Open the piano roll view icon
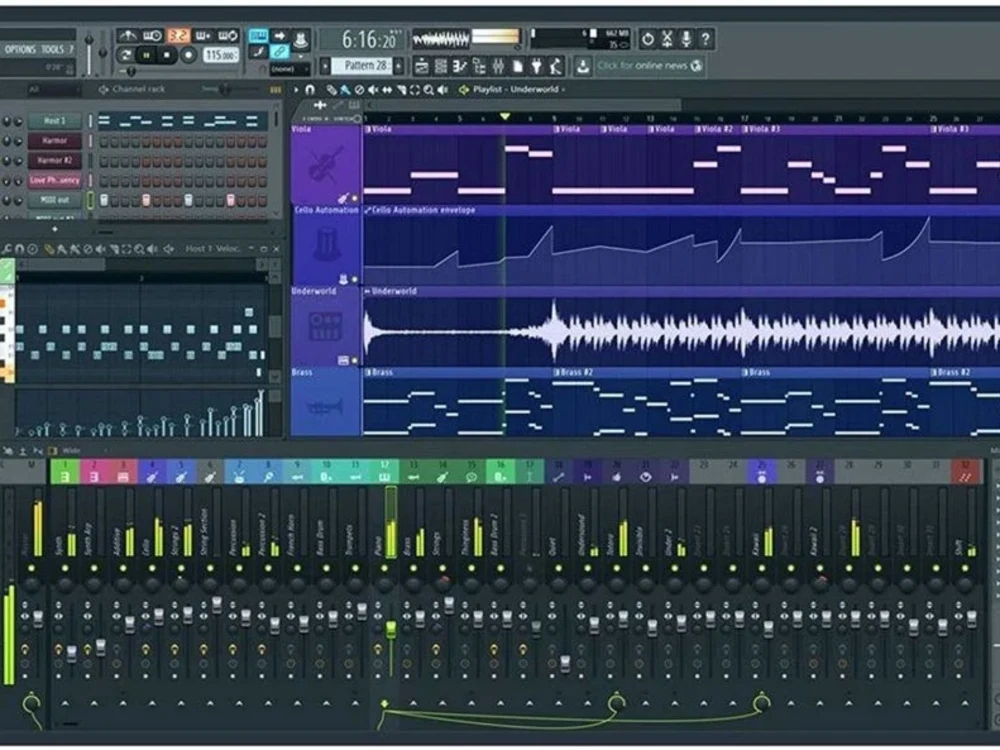 459,66
